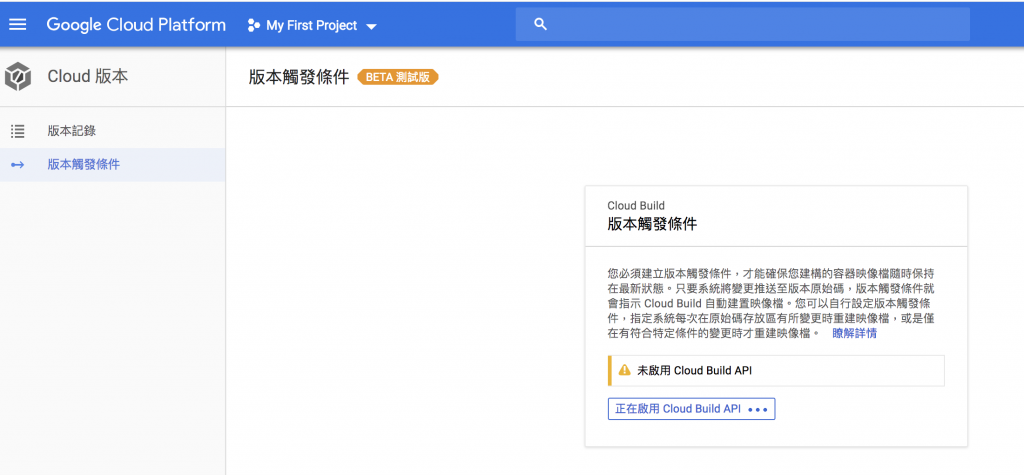Click the Cloud Build product icon

(x=18, y=76)
